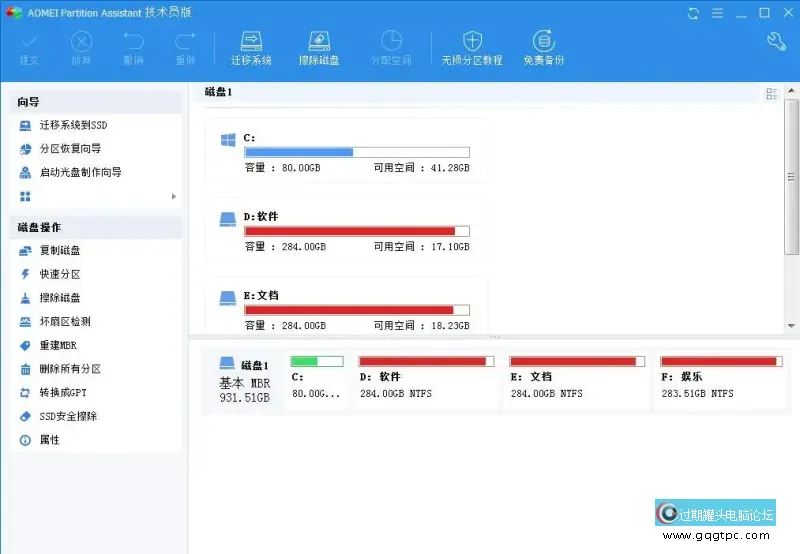Screen dimensions: 800x554
Task: Select the E:文档 partition card
Action: [347, 307]
